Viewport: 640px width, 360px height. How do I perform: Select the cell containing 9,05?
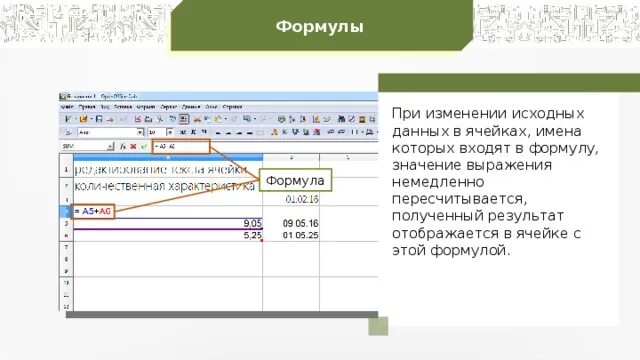click(168, 223)
